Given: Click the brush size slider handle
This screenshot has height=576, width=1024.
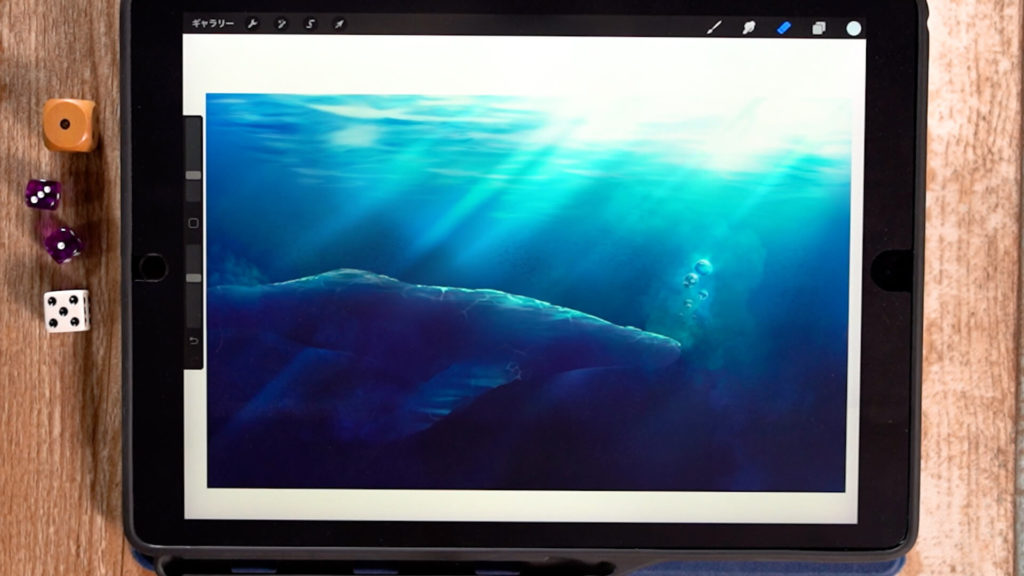Looking at the screenshot, I should 193,174.
